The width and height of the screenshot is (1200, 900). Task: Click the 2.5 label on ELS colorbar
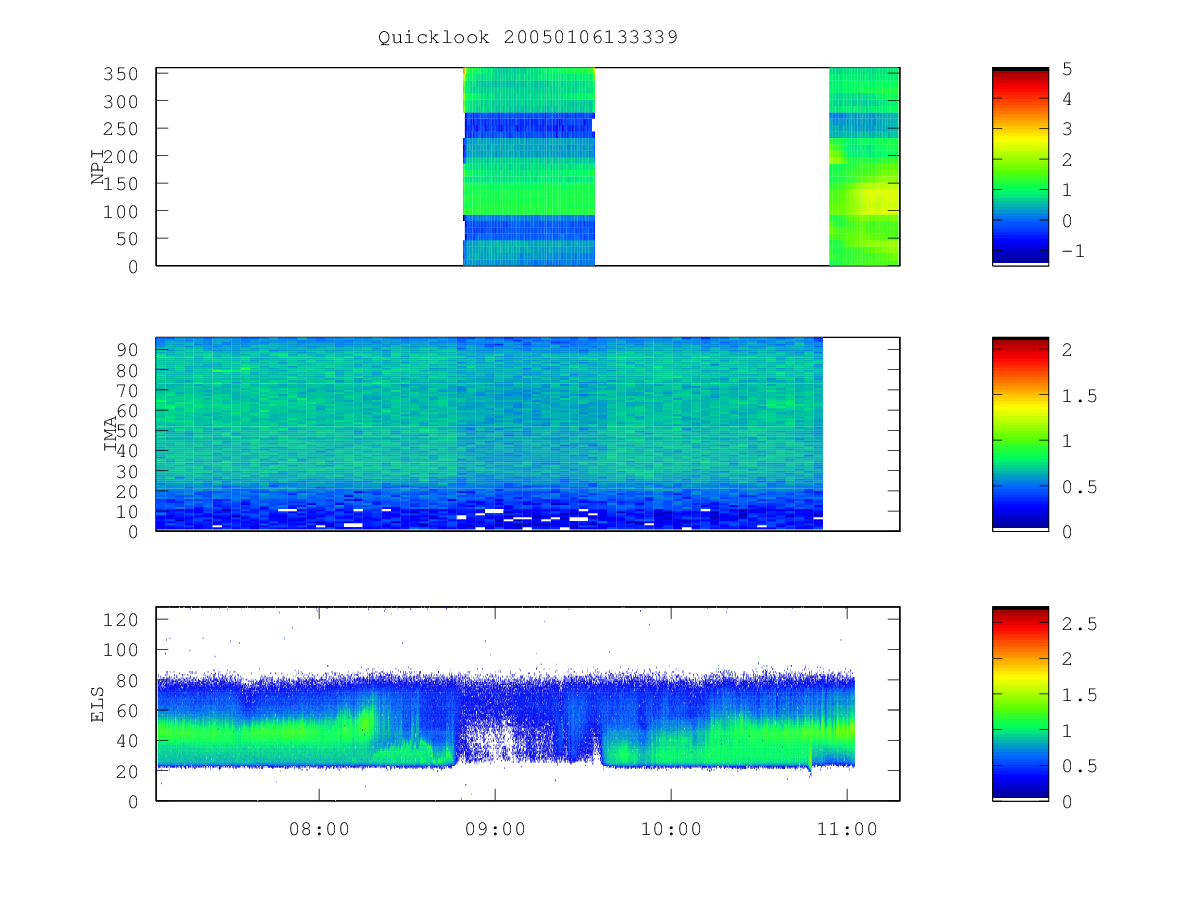pos(1082,624)
